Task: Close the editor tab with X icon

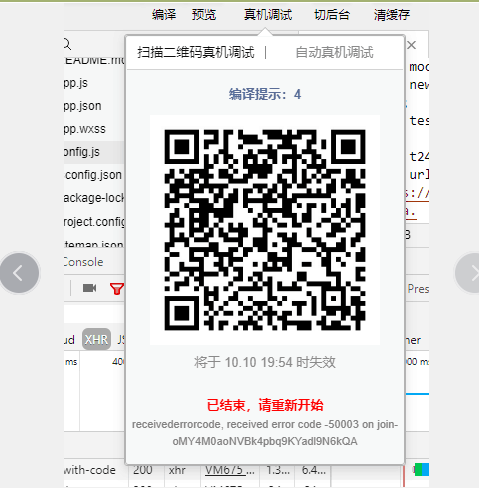Action: pos(412,45)
